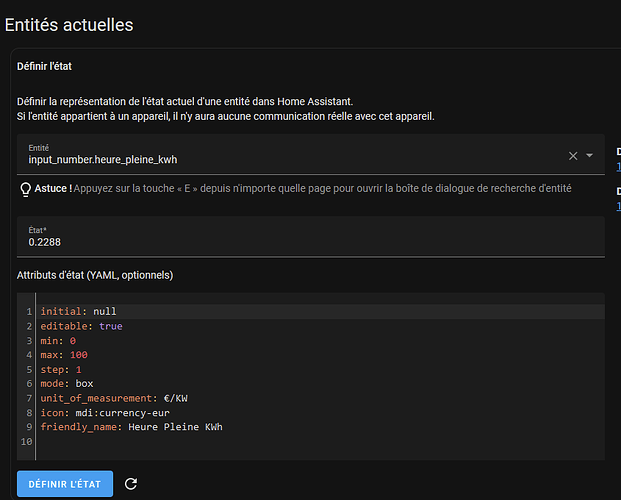Click the lightbulb Astuce icon
Image resolution: width=621 pixels, height=500 pixels.
tap(25, 190)
